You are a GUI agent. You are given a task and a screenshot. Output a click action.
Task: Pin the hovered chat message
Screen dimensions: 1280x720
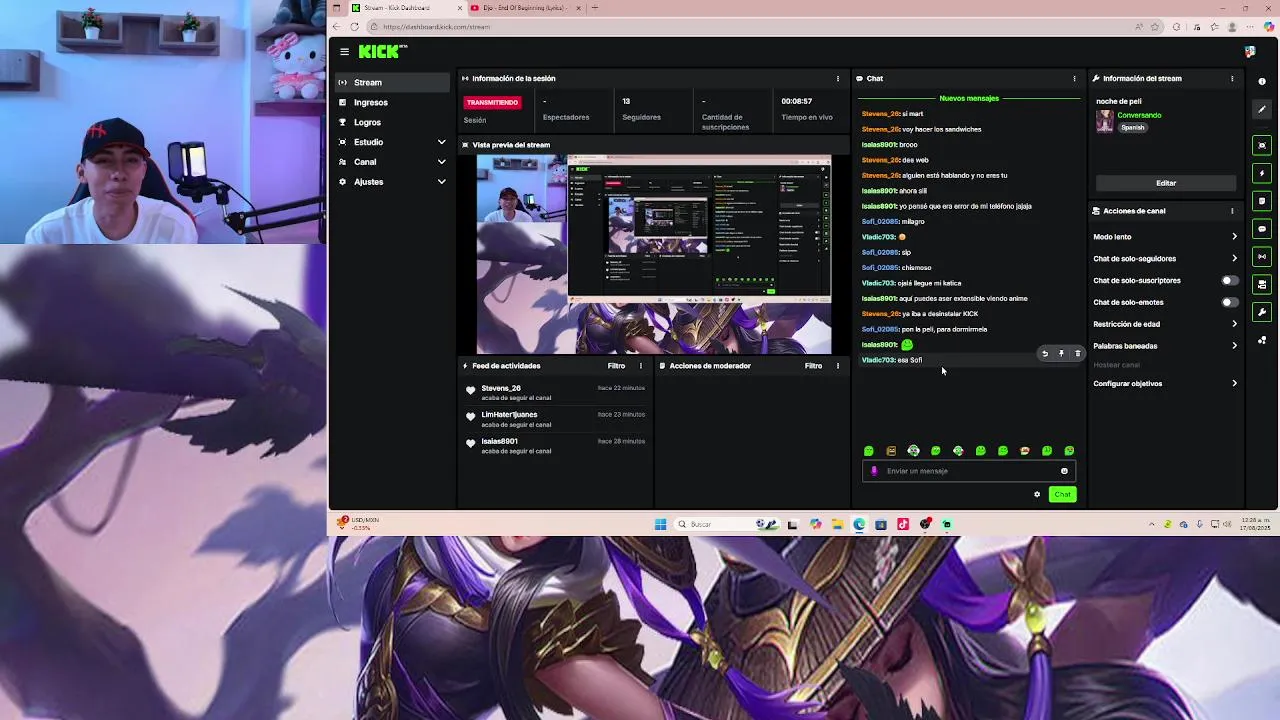(1061, 354)
